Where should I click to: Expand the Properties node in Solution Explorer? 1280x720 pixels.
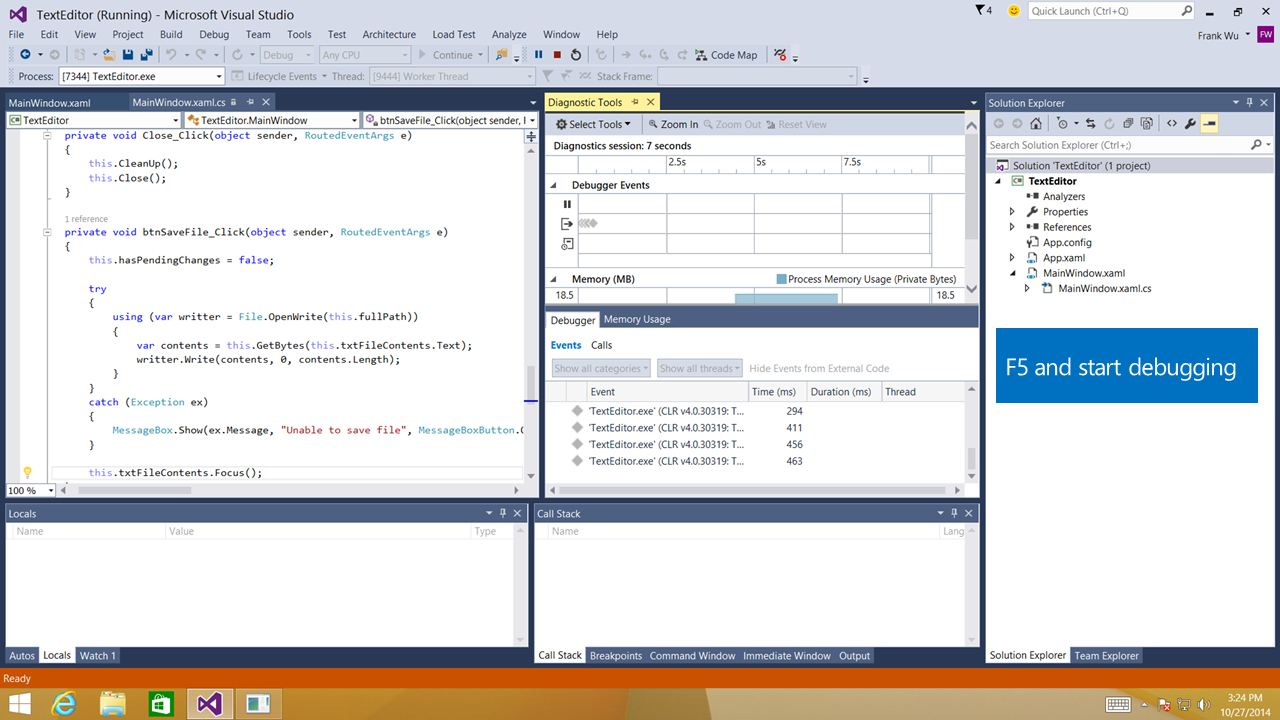[1012, 212]
